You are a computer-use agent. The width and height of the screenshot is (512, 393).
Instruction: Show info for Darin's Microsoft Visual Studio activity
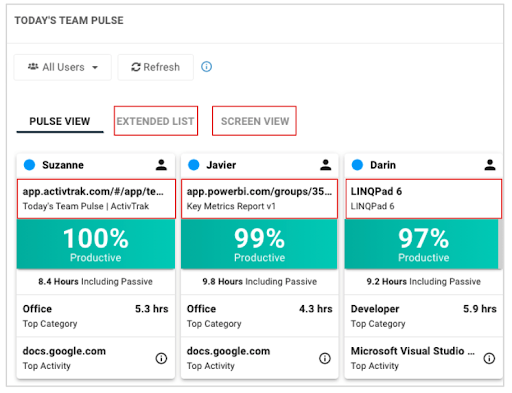click(489, 358)
